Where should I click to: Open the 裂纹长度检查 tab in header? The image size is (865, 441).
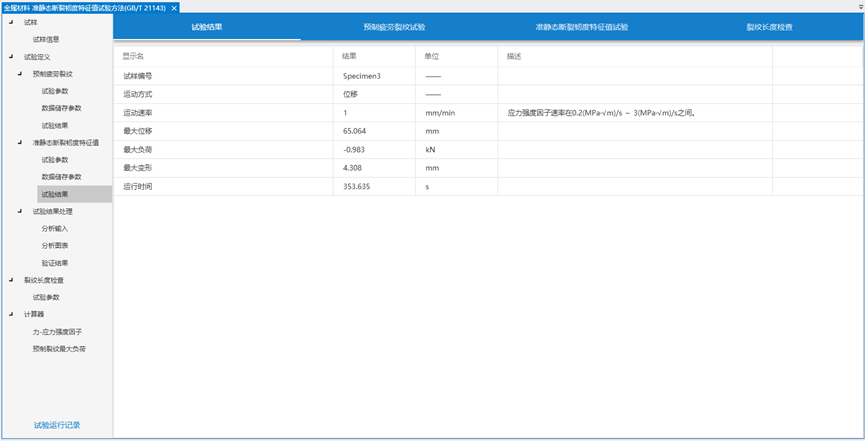769,27
